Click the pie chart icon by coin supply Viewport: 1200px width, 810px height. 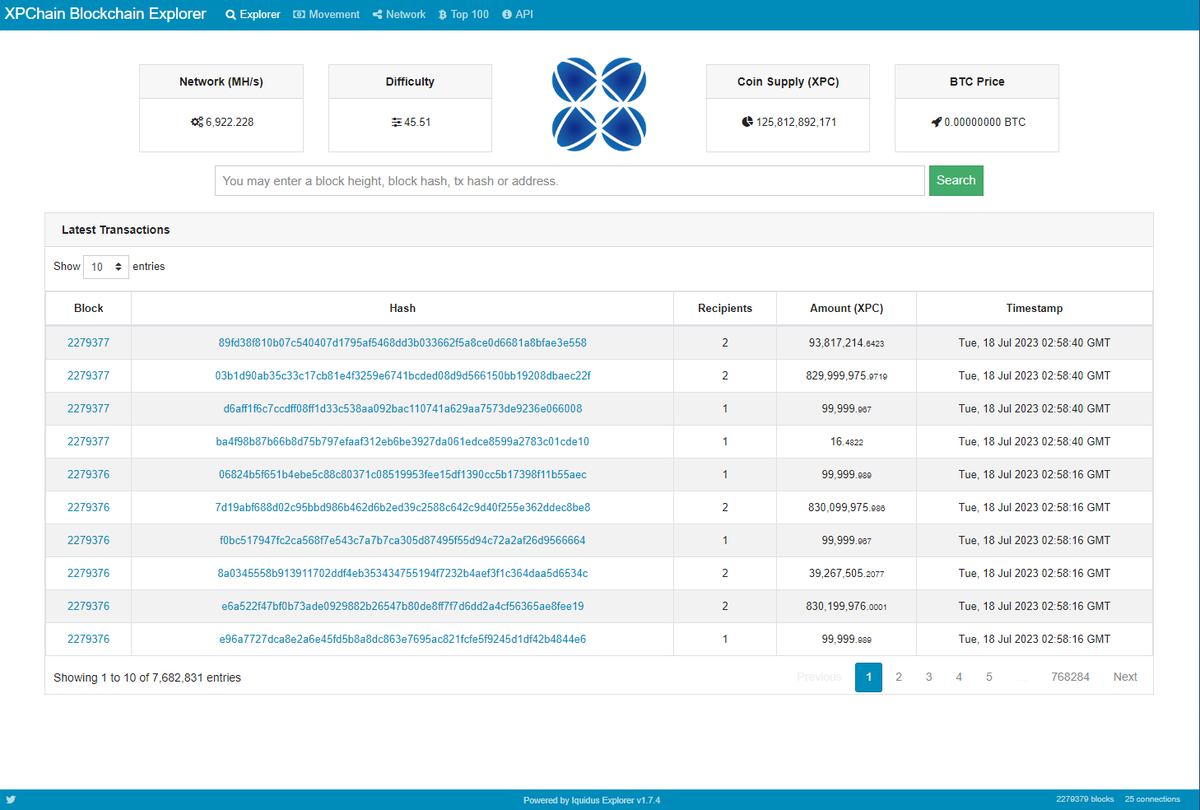tap(747, 122)
